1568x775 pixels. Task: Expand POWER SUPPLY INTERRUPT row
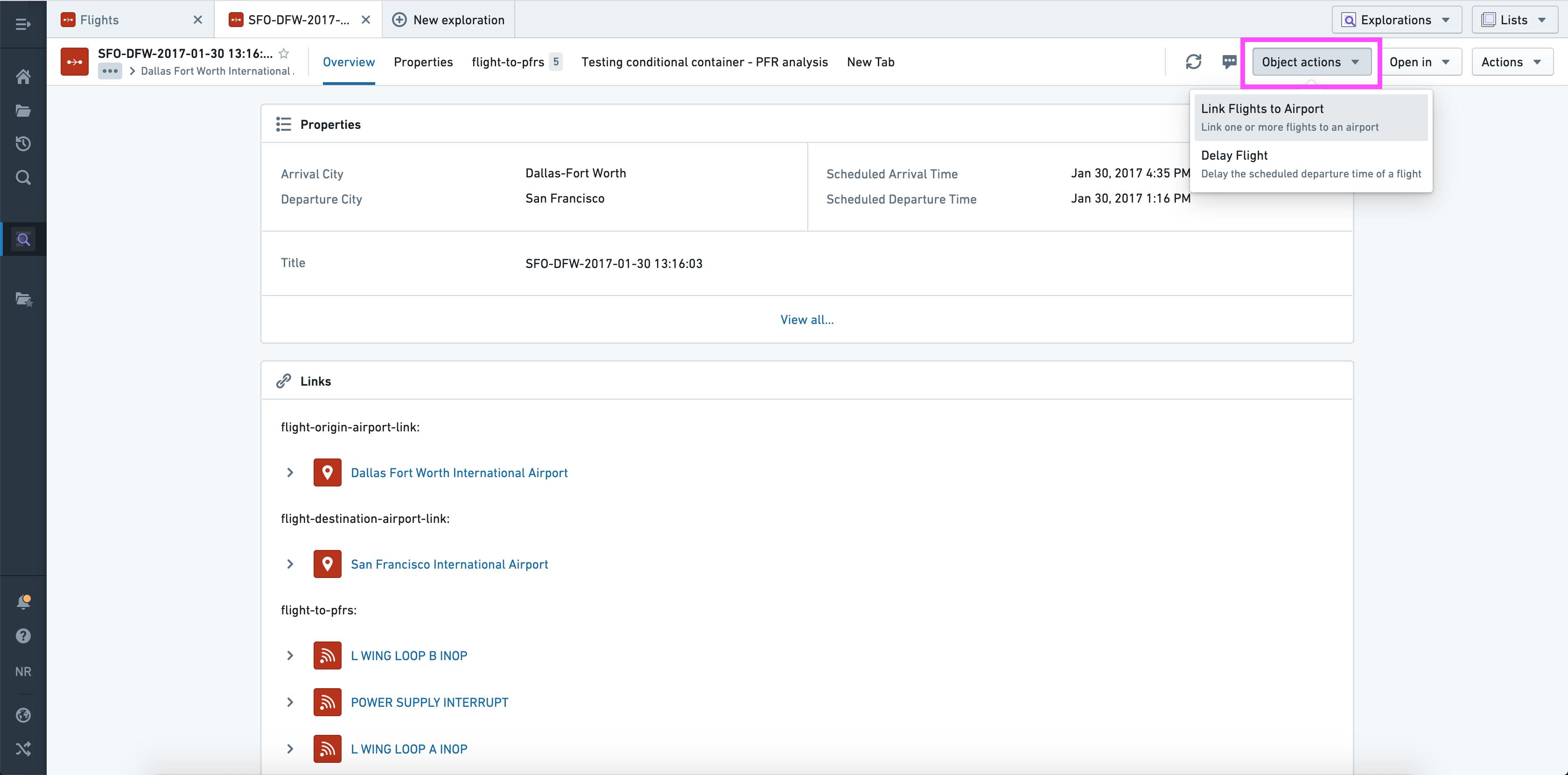click(x=290, y=703)
